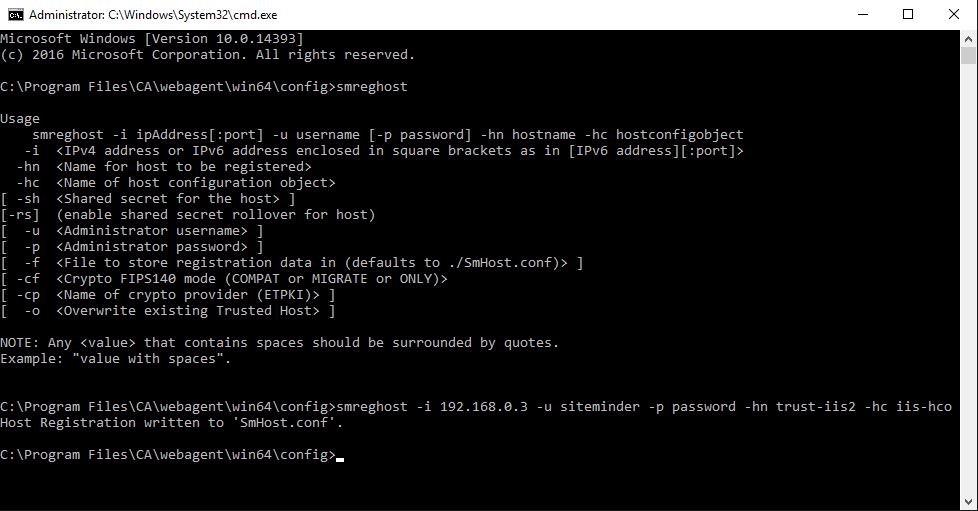This screenshot has width=978, height=511.
Task: Click the scrollbar up arrow
Action: [969, 39]
